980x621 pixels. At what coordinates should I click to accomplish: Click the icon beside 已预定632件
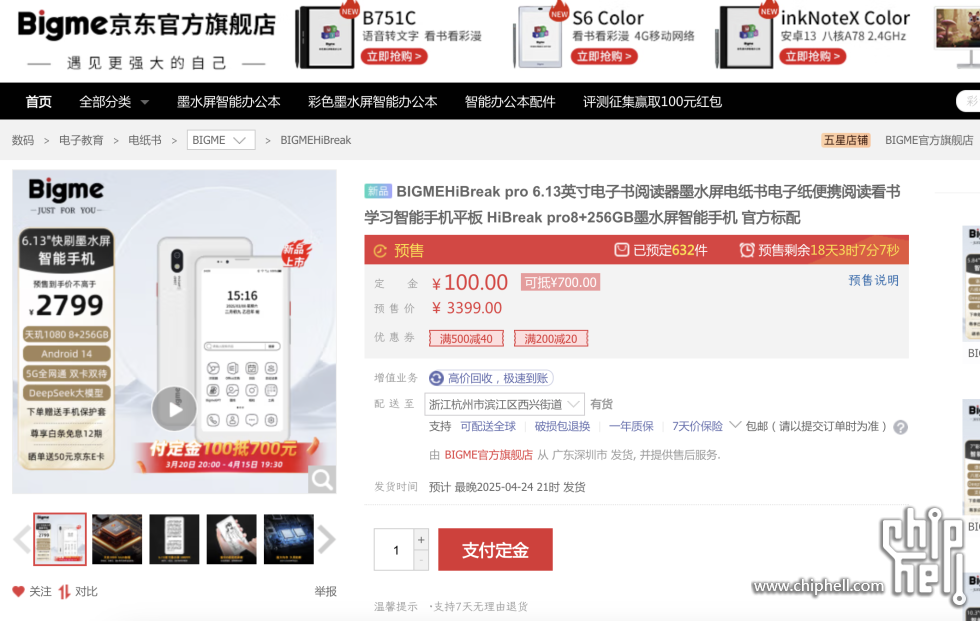tap(621, 250)
